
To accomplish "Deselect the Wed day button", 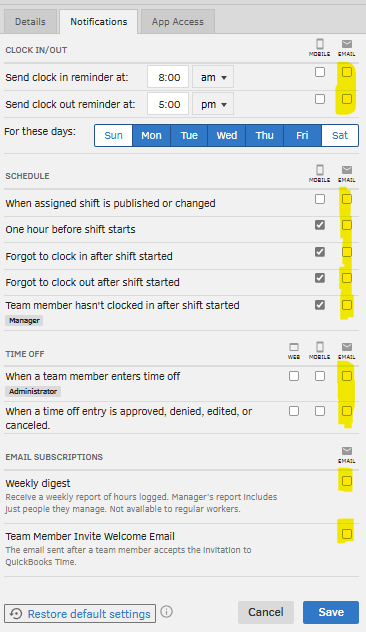I will click(227, 135).
